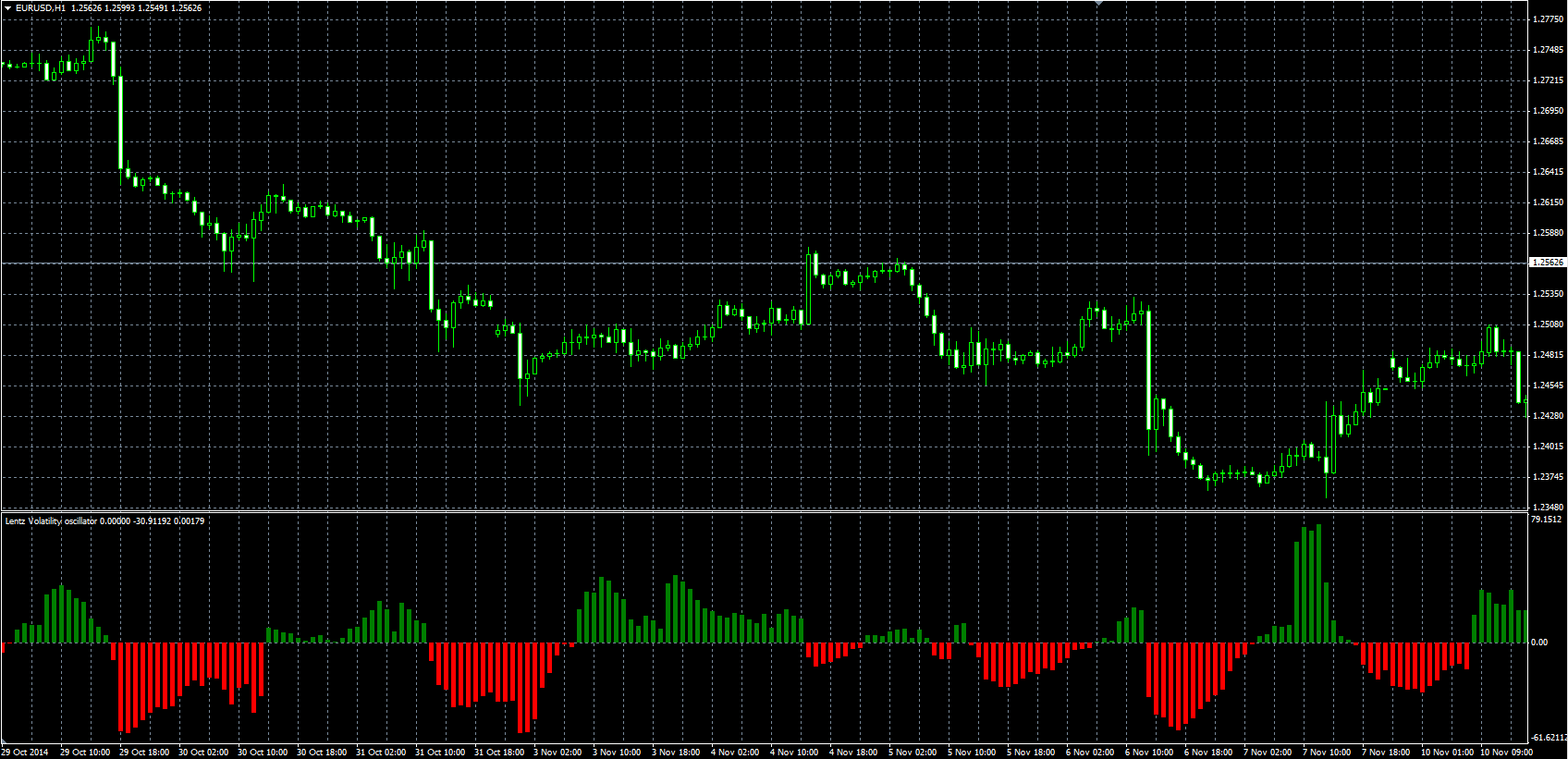The image size is (1568, 759).
Task: Click the 1.23745 price scale label
Action: click(1549, 477)
